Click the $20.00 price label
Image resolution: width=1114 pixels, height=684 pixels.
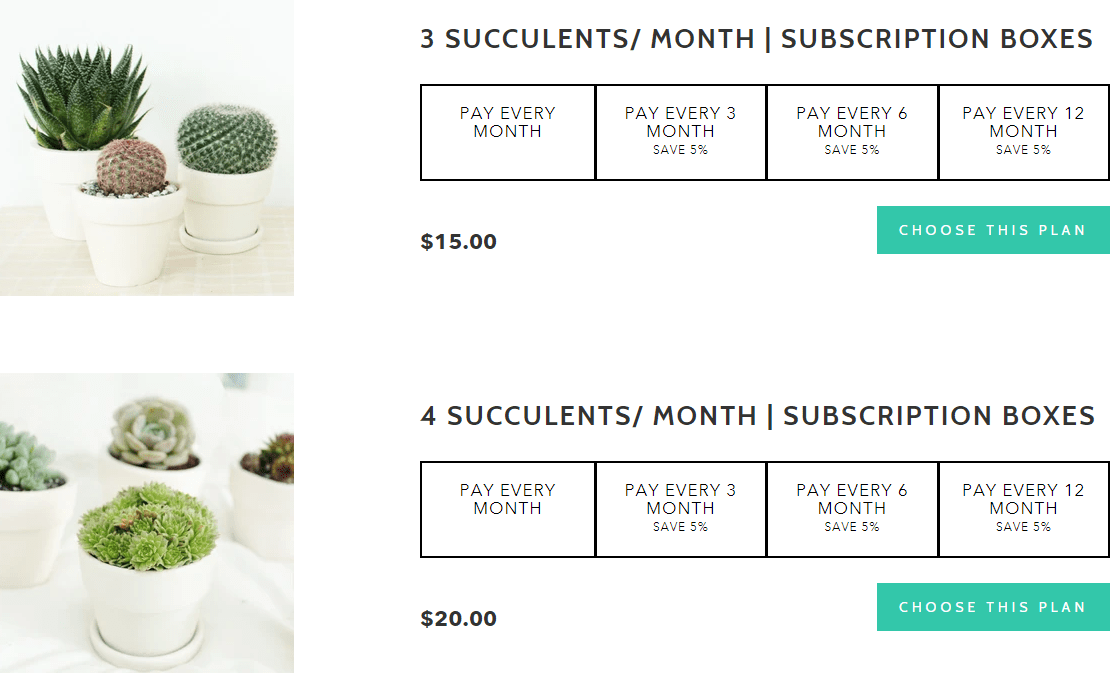pyautogui.click(x=459, y=619)
